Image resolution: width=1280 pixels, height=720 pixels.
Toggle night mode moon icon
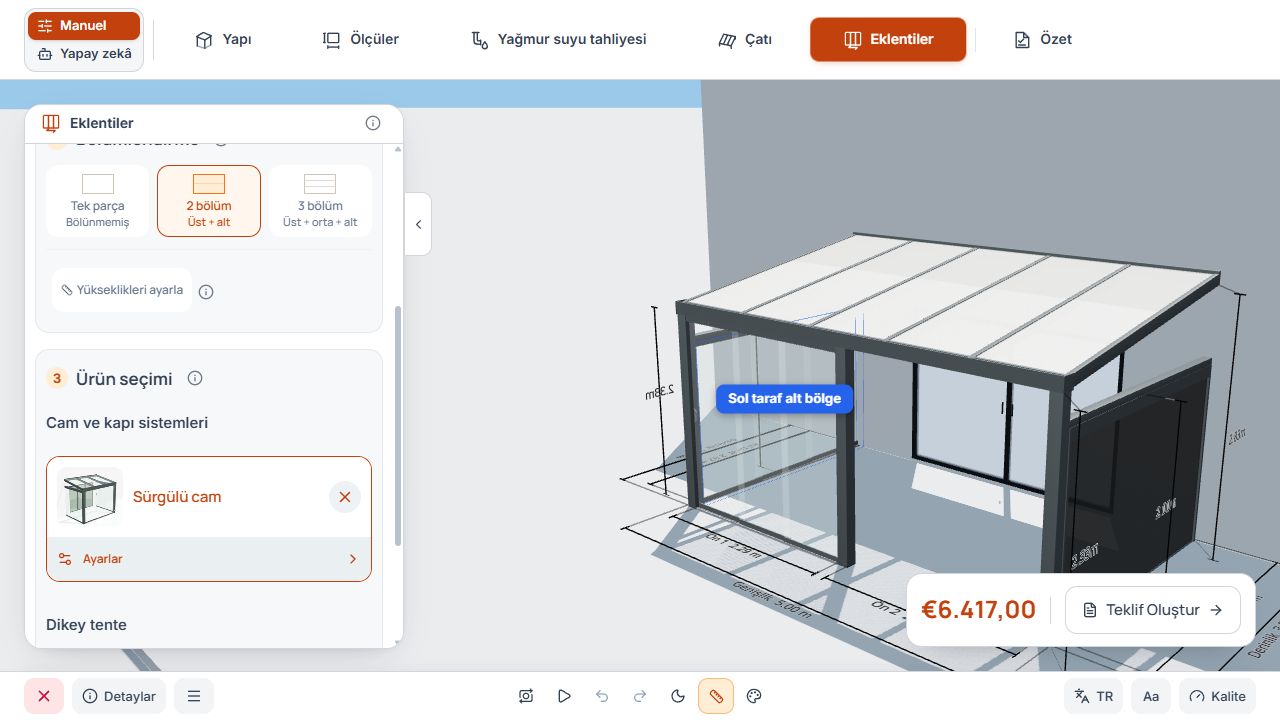tap(678, 696)
